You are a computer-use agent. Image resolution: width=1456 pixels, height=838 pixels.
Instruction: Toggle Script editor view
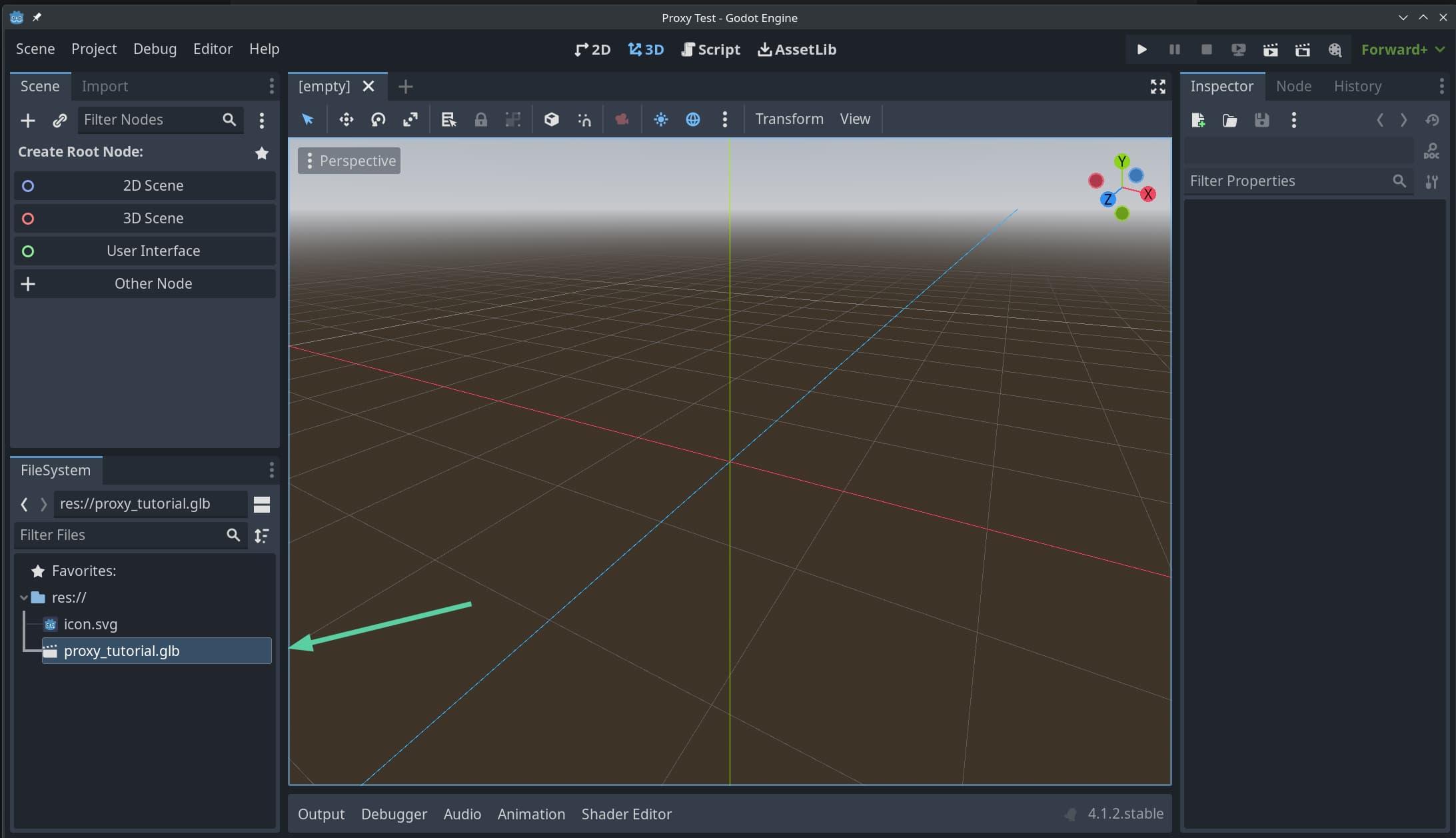710,50
